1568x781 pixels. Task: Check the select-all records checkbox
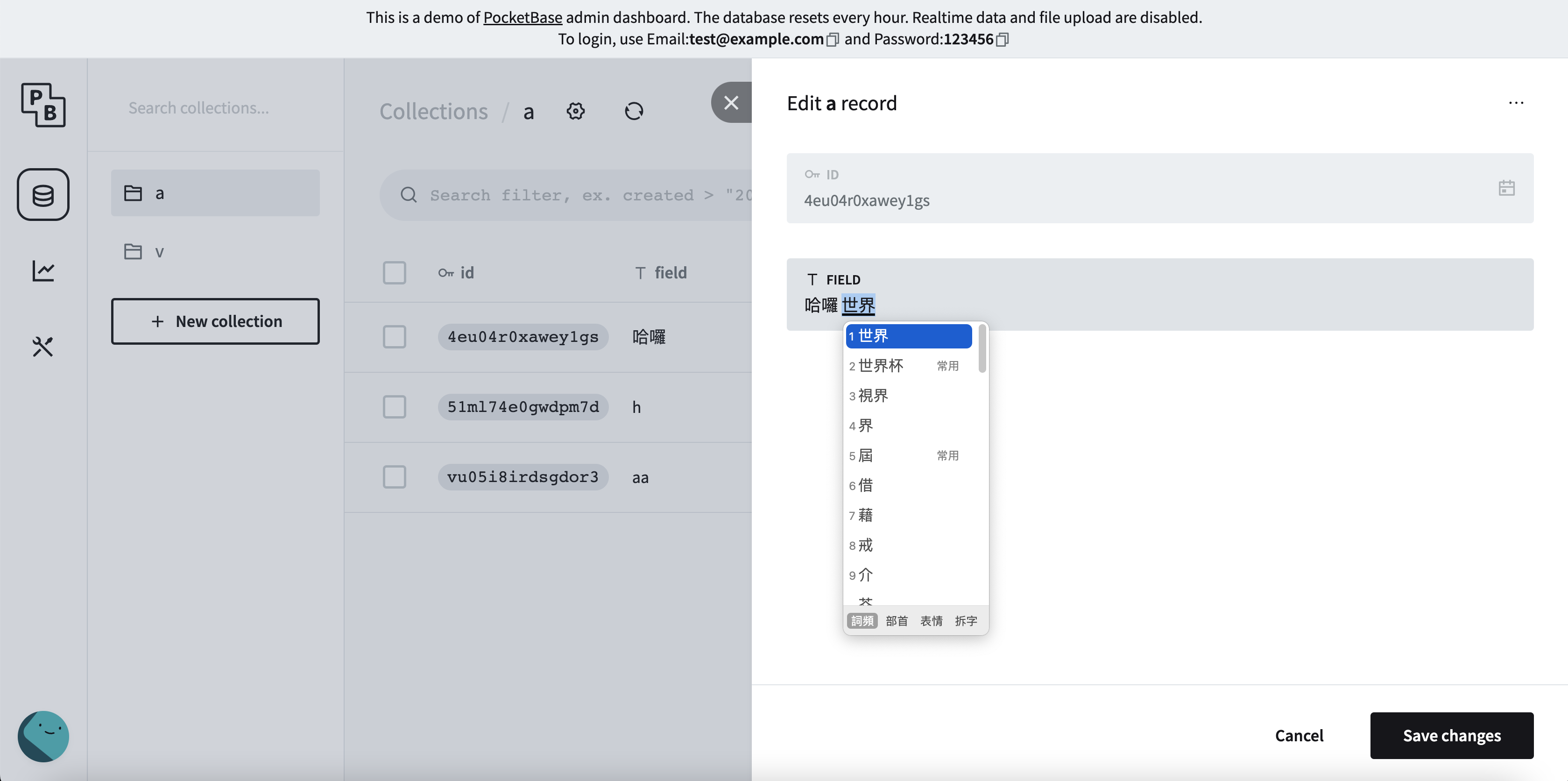pos(395,273)
